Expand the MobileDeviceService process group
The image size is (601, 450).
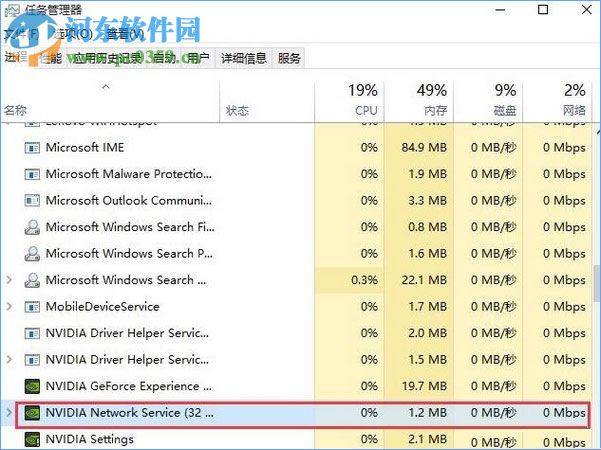pos(9,307)
